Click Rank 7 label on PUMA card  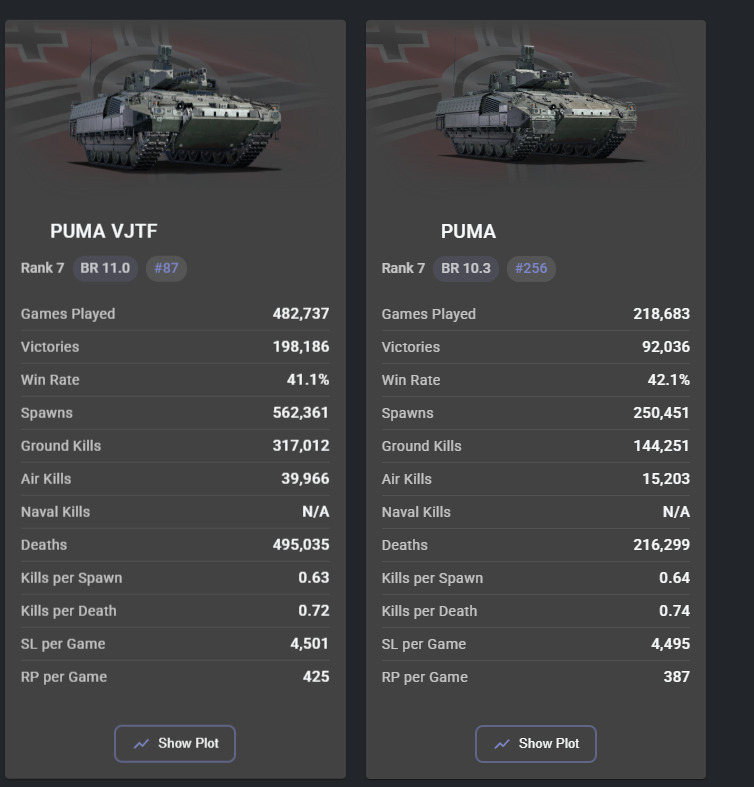[x=403, y=268]
